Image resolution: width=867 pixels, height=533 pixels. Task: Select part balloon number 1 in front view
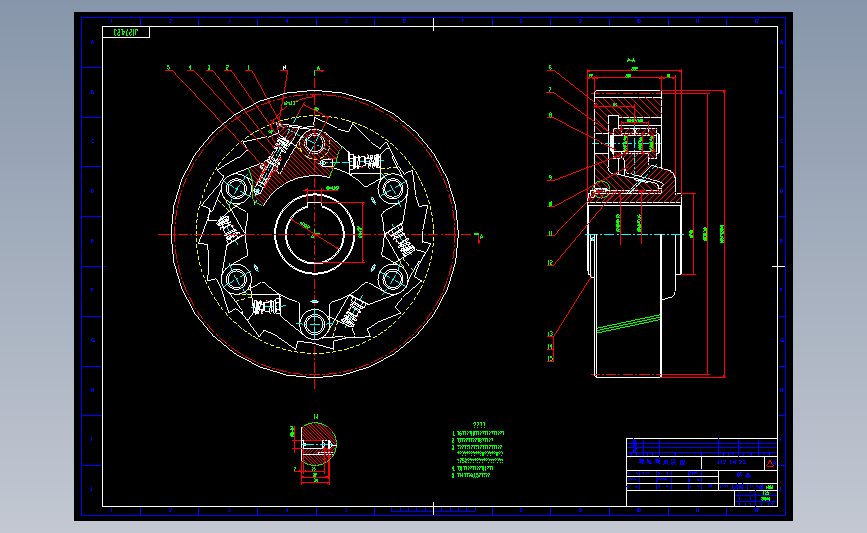pyautogui.click(x=248, y=68)
